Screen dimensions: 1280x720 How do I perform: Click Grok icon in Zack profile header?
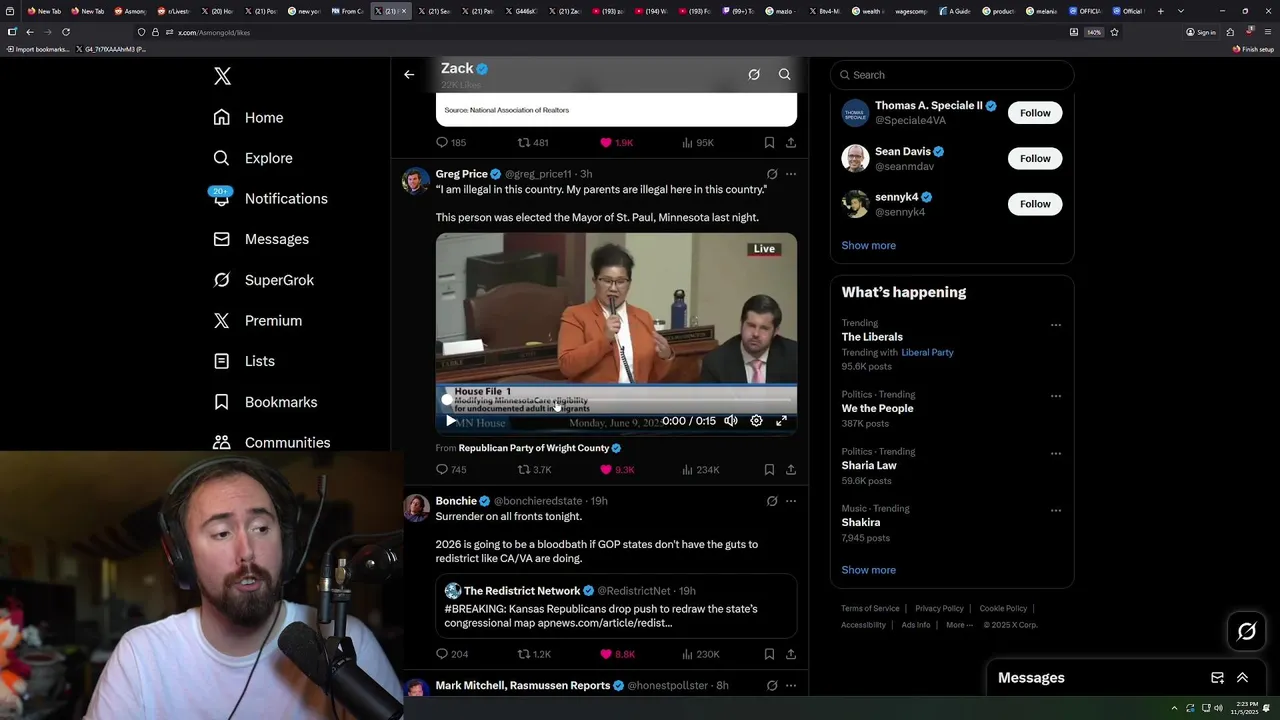(754, 74)
